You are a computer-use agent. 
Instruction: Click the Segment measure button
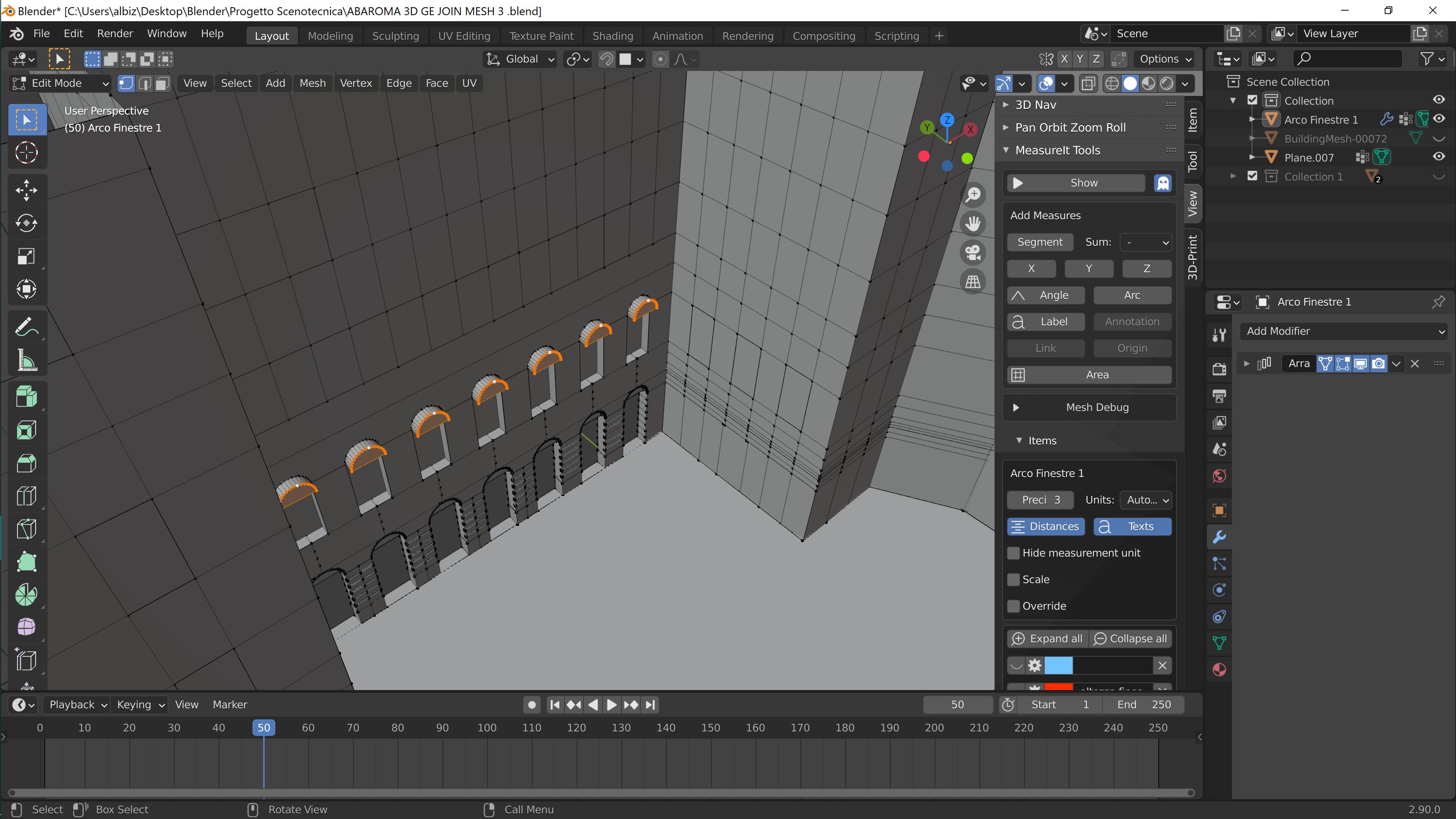(x=1039, y=242)
